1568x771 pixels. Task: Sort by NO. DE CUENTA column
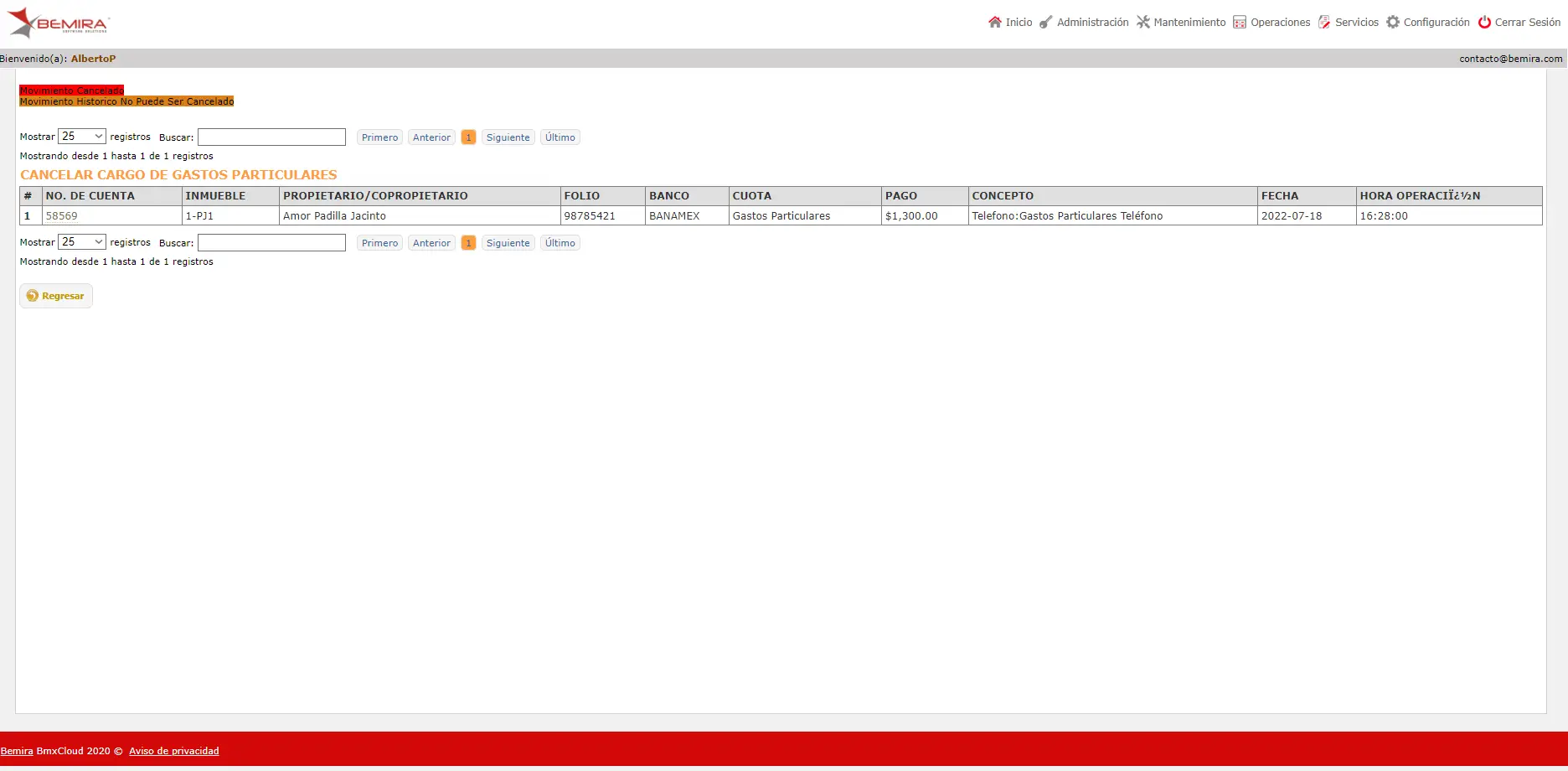coord(111,196)
